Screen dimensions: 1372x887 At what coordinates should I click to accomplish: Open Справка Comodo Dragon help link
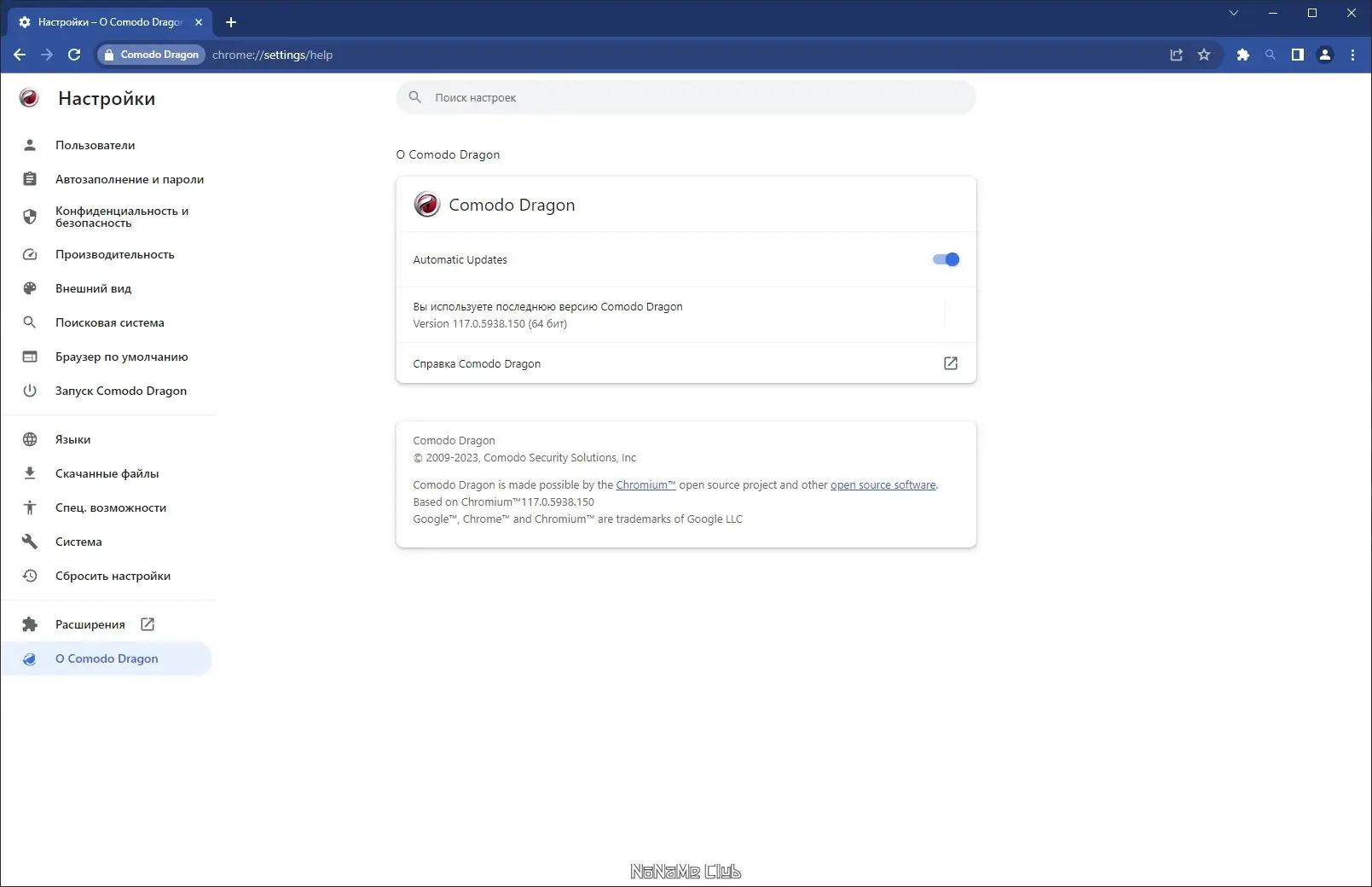[x=686, y=363]
